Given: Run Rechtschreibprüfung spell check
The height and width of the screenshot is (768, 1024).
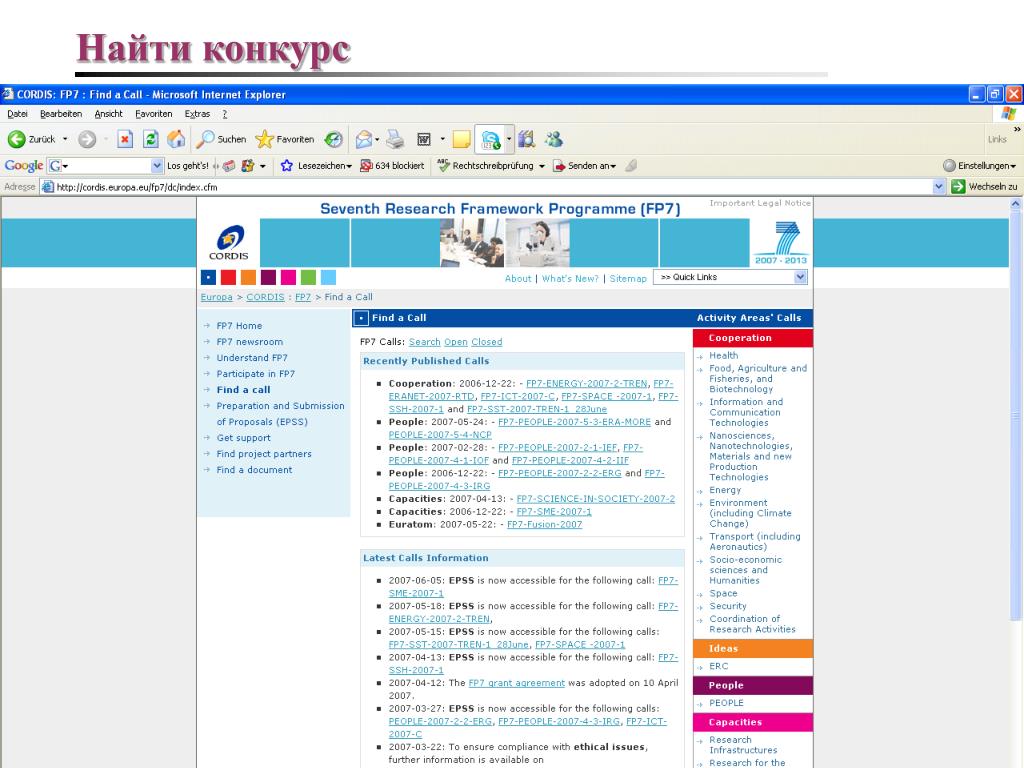Looking at the screenshot, I should click(x=486, y=166).
